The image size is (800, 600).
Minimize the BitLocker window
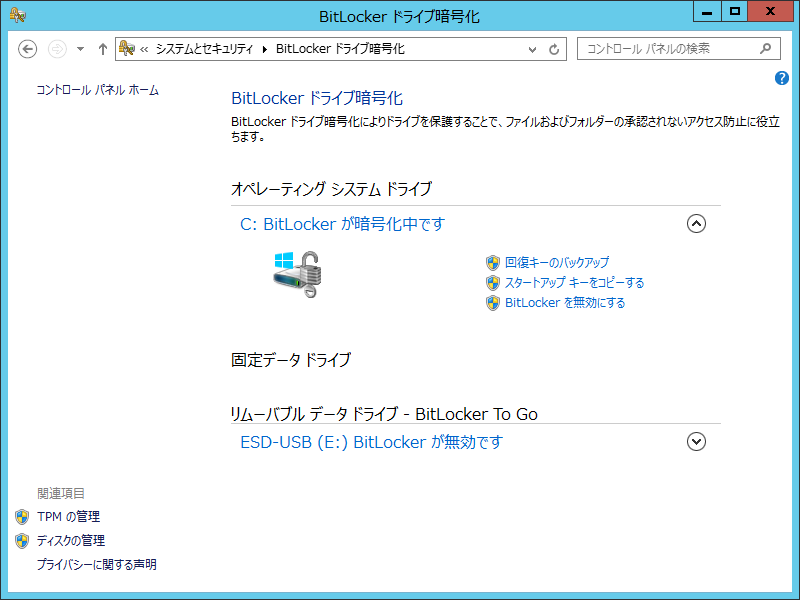[x=707, y=11]
